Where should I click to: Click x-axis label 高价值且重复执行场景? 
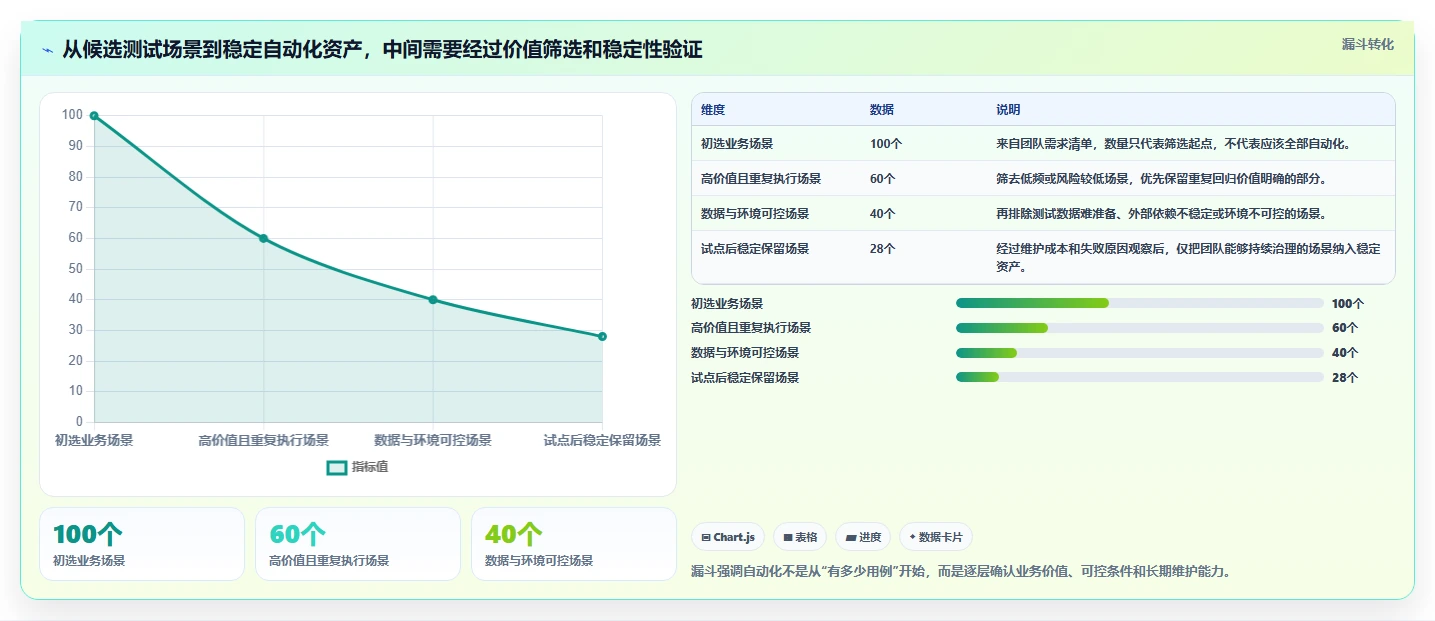[263, 440]
